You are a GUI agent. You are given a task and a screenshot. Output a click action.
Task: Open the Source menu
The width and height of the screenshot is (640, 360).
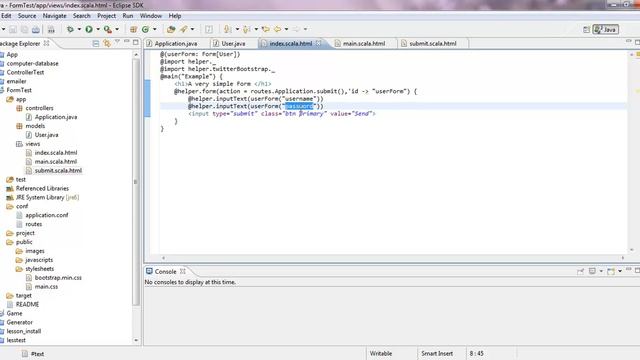(x=27, y=16)
